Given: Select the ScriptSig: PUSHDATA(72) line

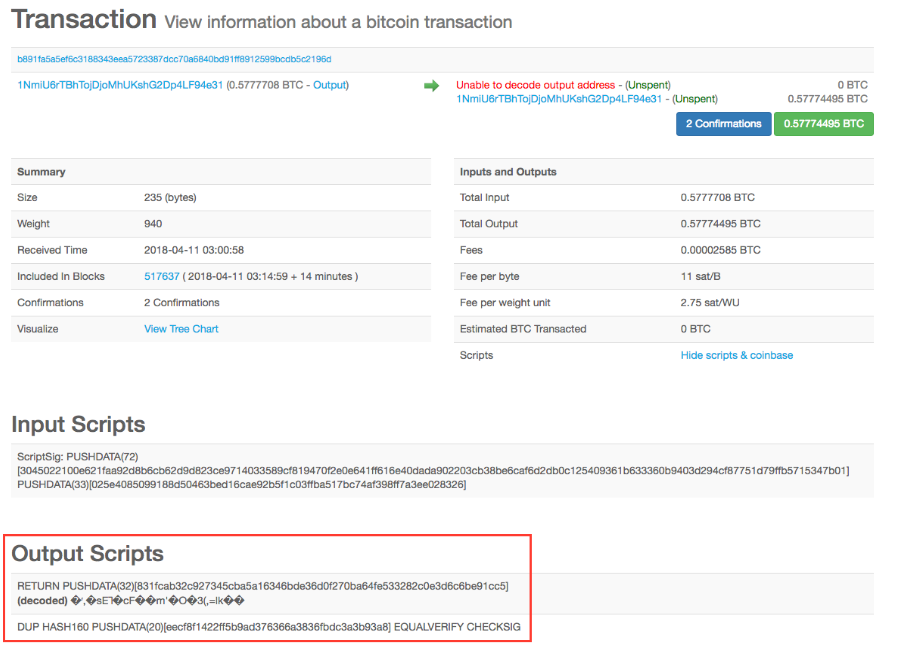Looking at the screenshot, I should [x=78, y=457].
